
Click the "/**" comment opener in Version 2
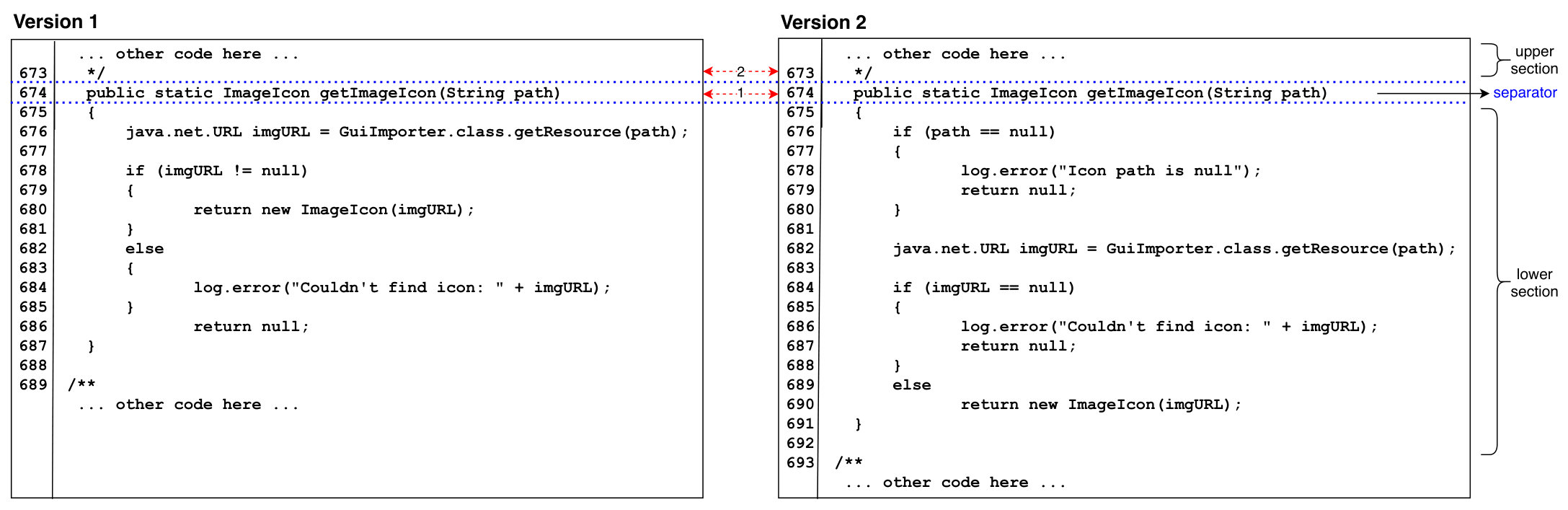coord(849,462)
